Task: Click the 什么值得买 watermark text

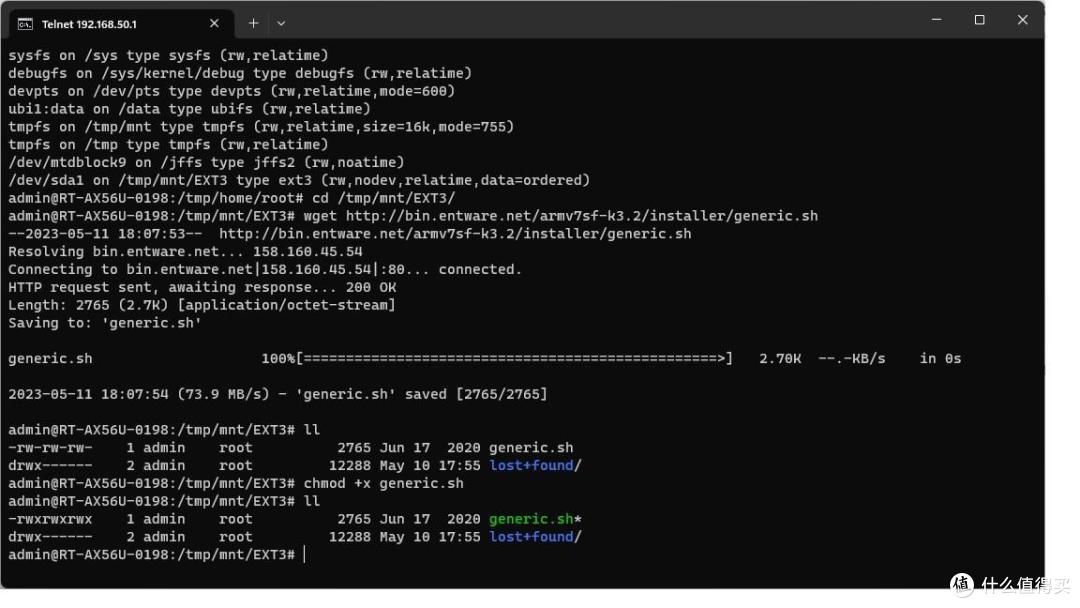Action: [x=1025, y=586]
